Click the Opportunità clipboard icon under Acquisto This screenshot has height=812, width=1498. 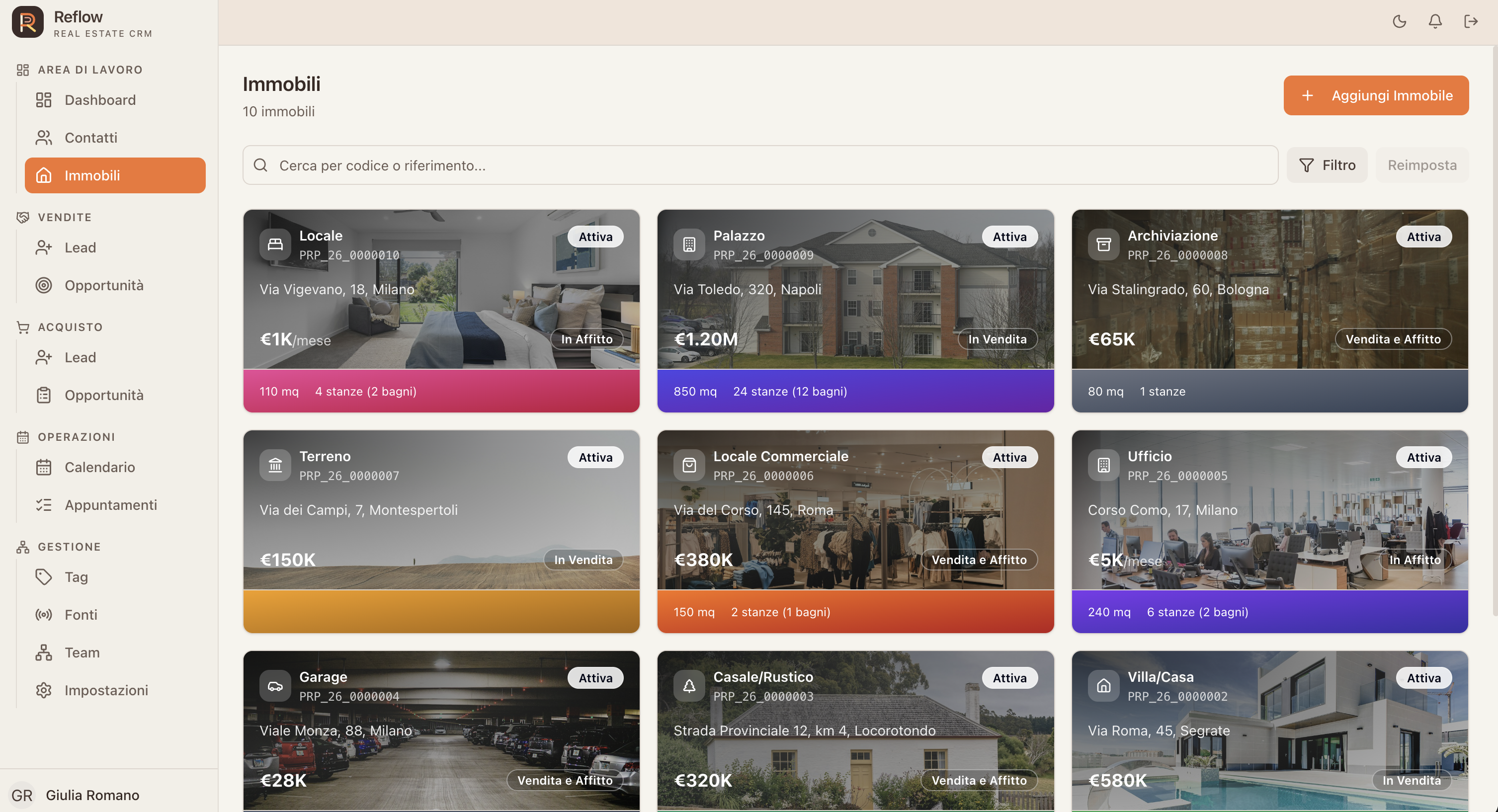[44, 395]
